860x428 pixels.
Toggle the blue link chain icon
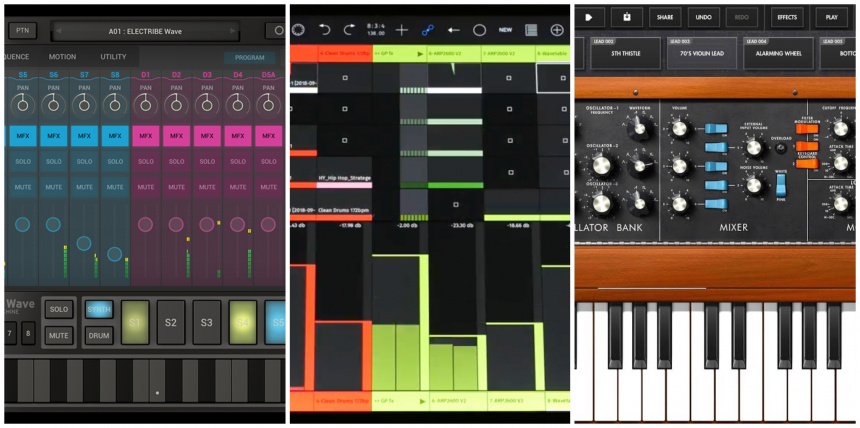(x=428, y=31)
